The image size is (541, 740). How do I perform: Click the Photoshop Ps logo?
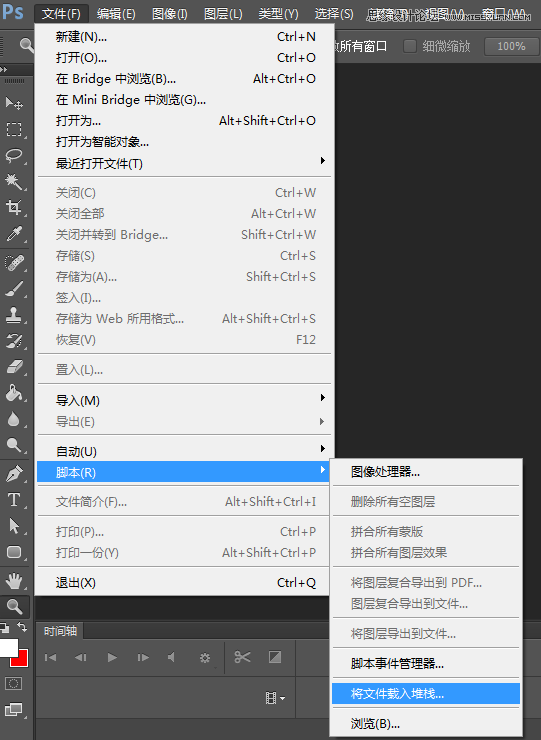12,11
